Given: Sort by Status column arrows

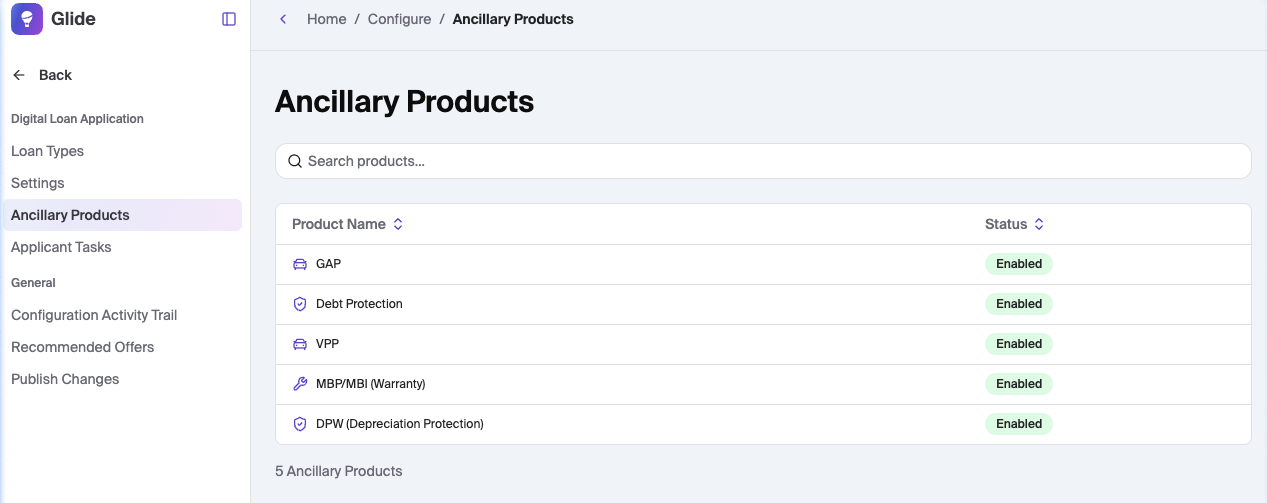Looking at the screenshot, I should [1039, 224].
